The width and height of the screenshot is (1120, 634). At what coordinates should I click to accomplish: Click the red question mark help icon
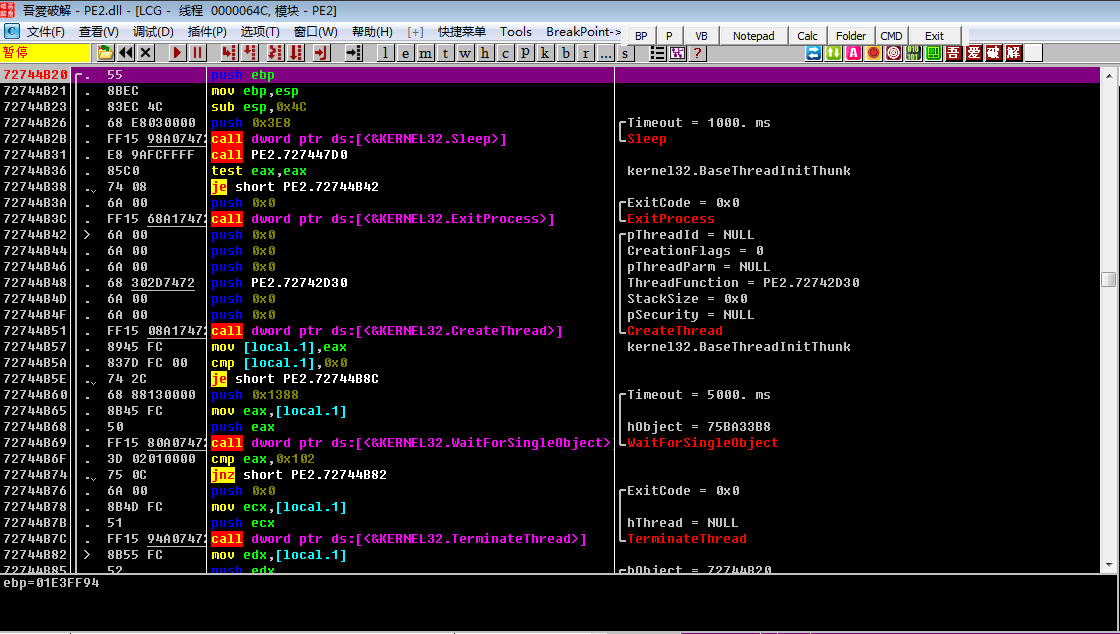pos(698,53)
